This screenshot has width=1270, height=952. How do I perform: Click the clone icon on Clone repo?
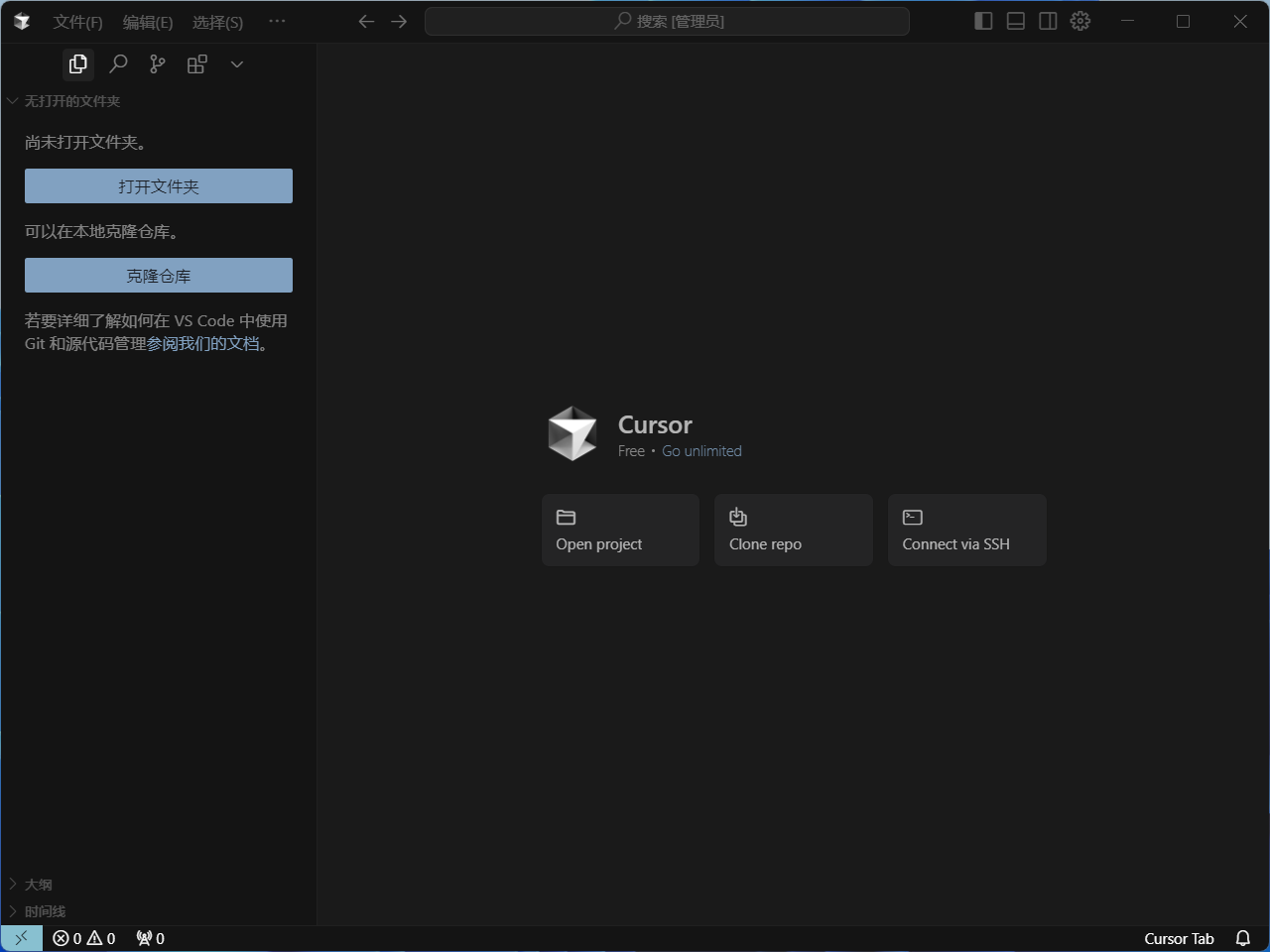[x=738, y=517]
